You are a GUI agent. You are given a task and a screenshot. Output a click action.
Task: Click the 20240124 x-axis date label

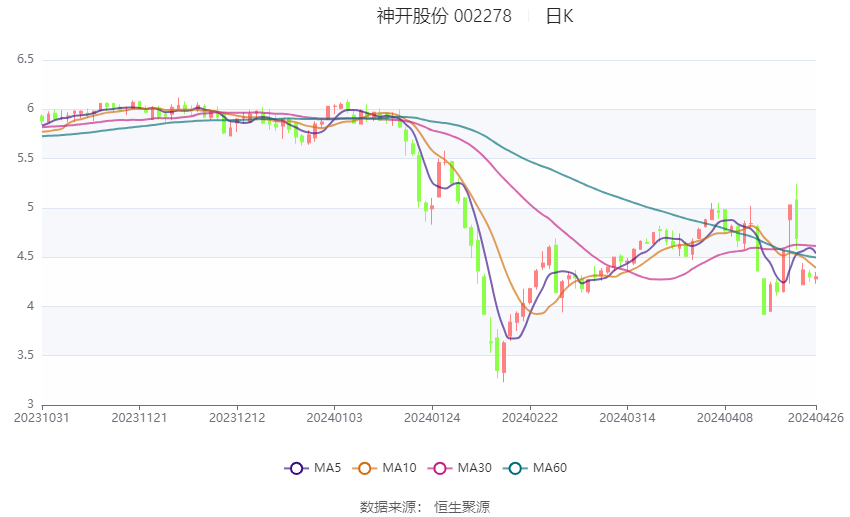[432, 417]
